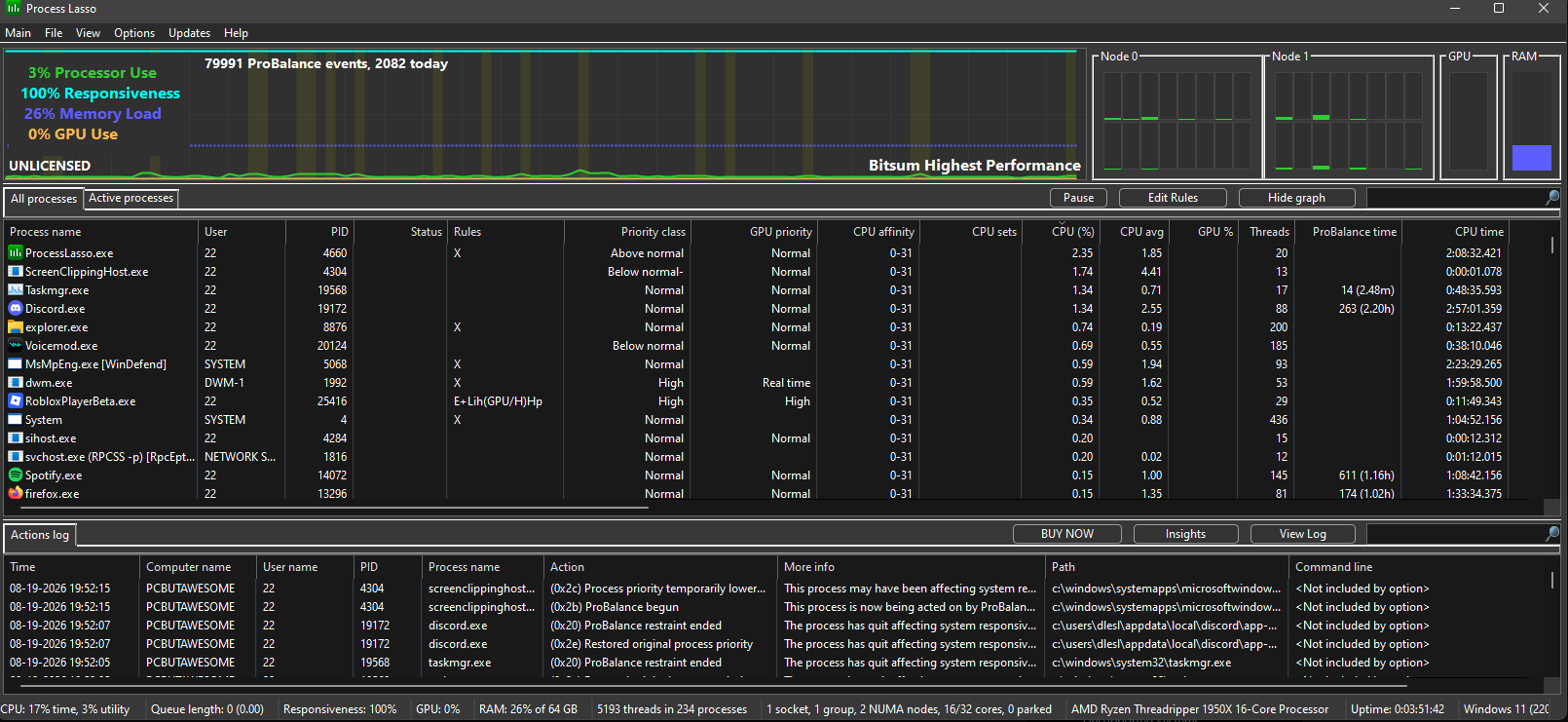This screenshot has height=722, width=1568.
Task: Click the System process icon
Action: click(x=16, y=420)
